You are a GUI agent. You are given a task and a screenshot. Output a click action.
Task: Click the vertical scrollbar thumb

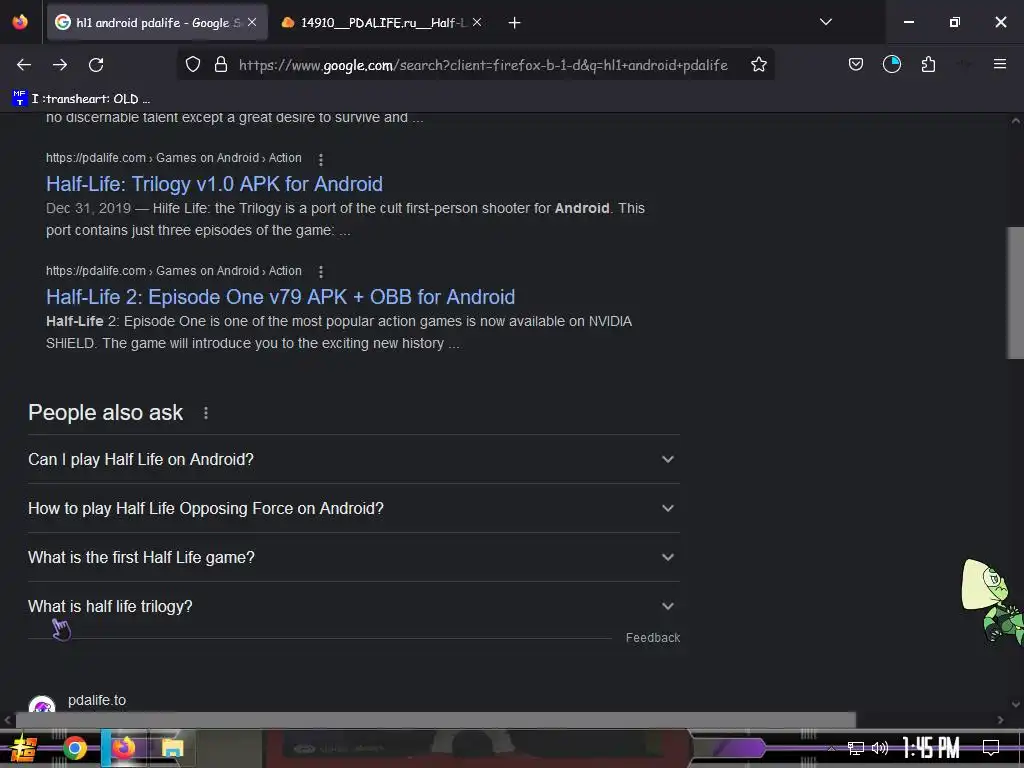(1015, 293)
